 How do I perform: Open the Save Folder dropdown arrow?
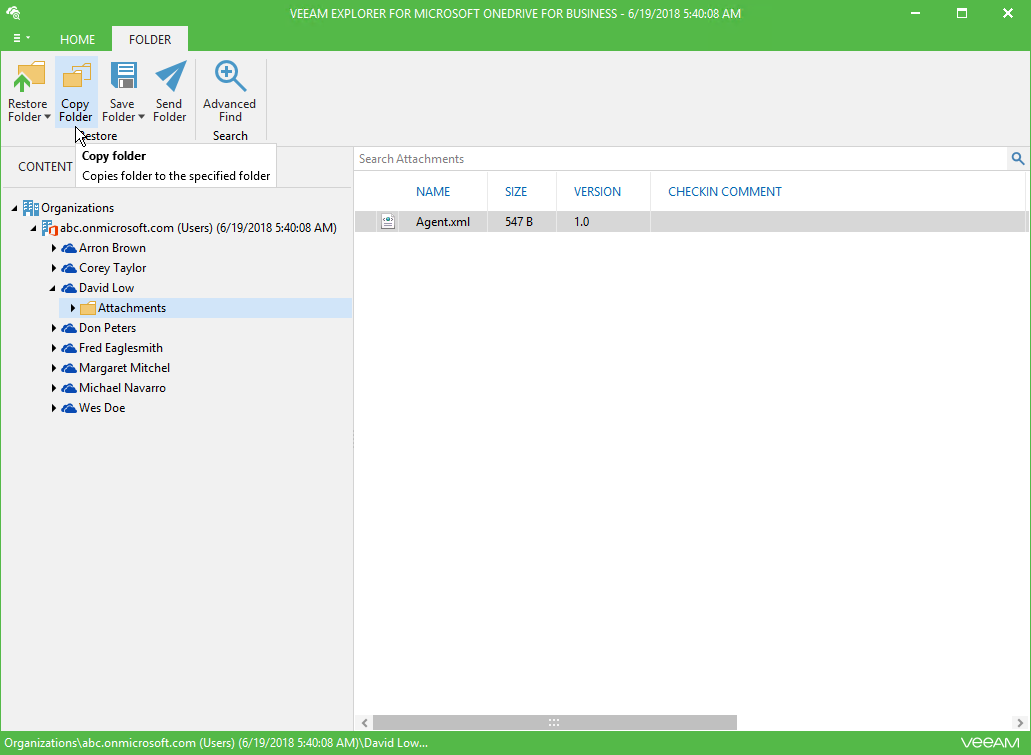coord(141,117)
